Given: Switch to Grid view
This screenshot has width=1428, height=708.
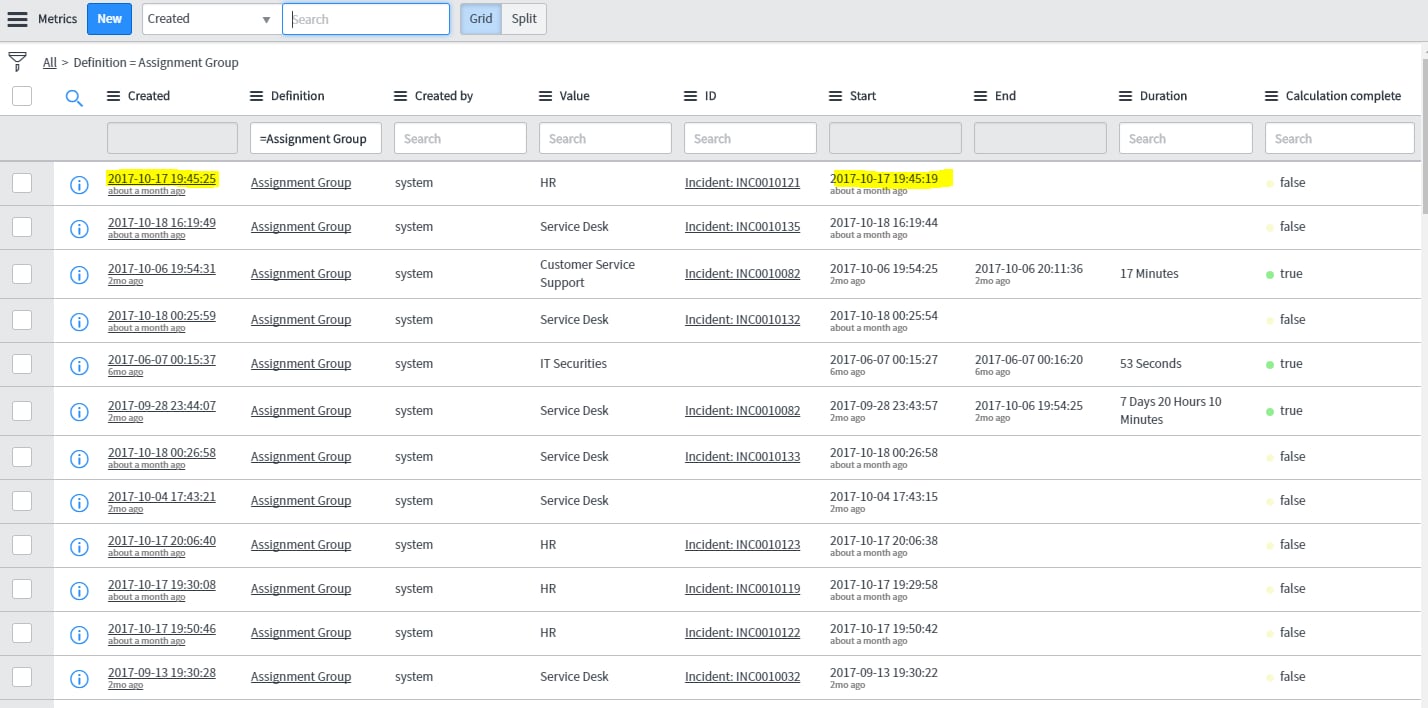Looking at the screenshot, I should tap(481, 19).
